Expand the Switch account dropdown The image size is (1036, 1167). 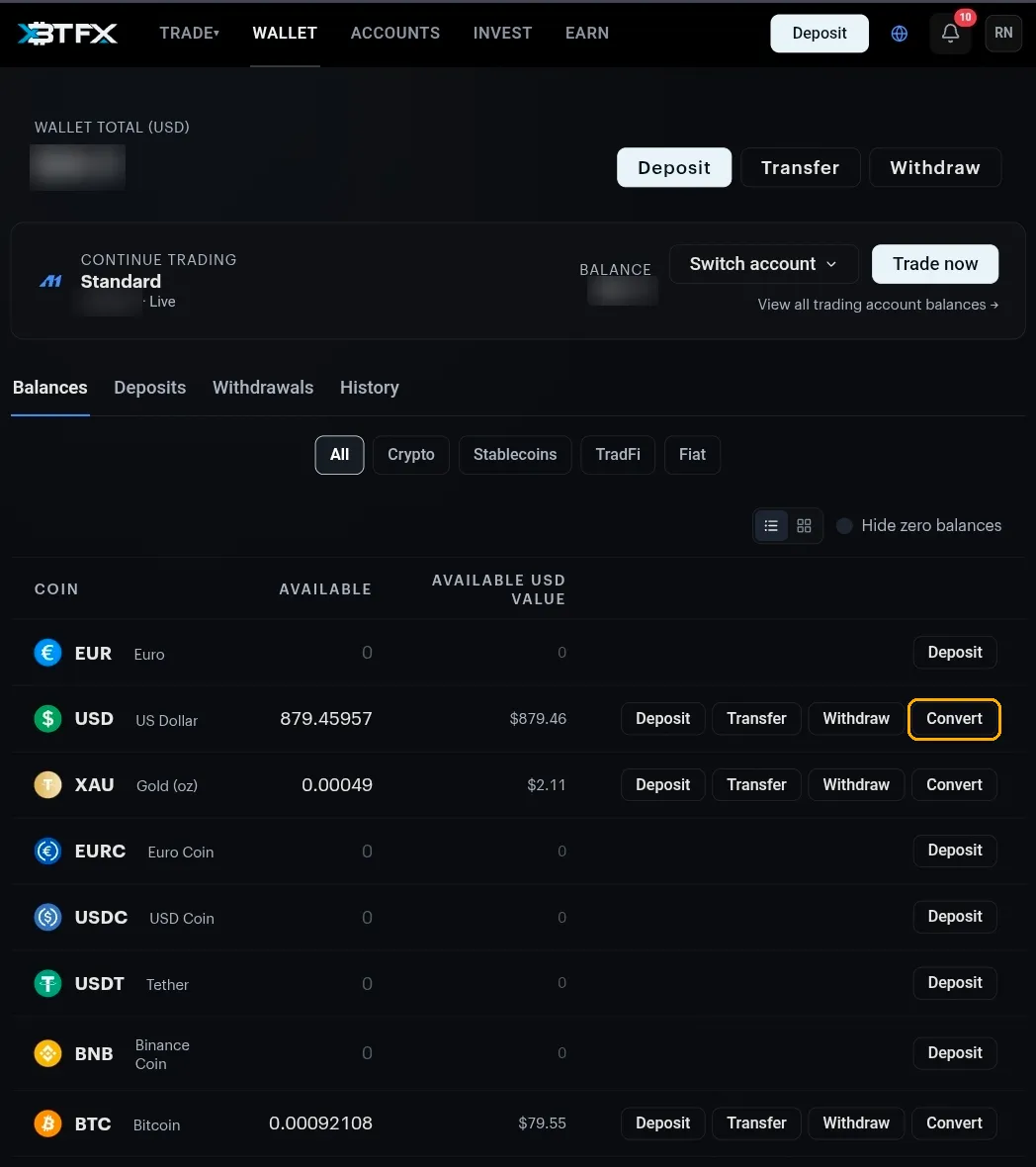[764, 264]
